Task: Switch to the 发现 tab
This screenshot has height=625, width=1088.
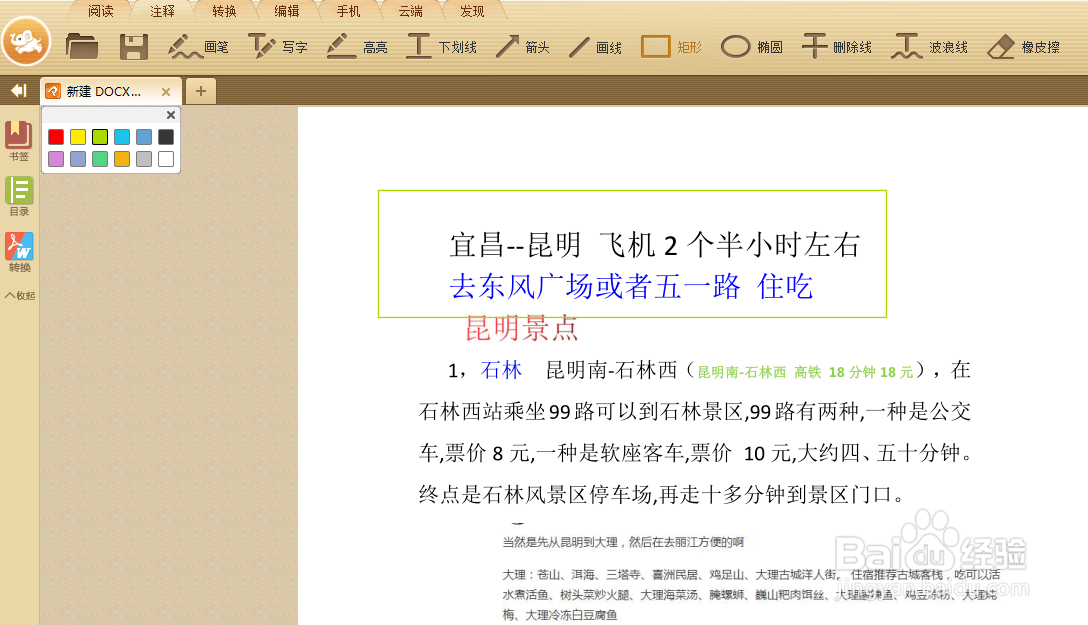Action: (472, 11)
